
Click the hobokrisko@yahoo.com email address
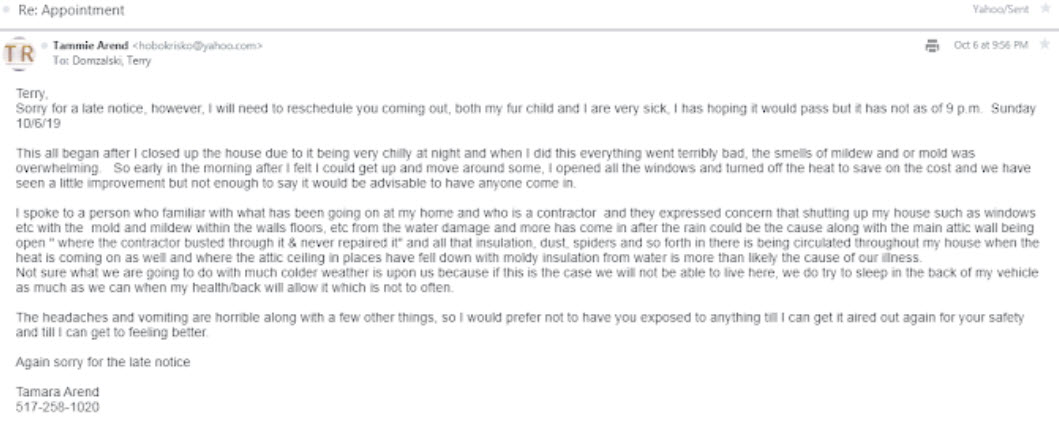pyautogui.click(x=197, y=46)
